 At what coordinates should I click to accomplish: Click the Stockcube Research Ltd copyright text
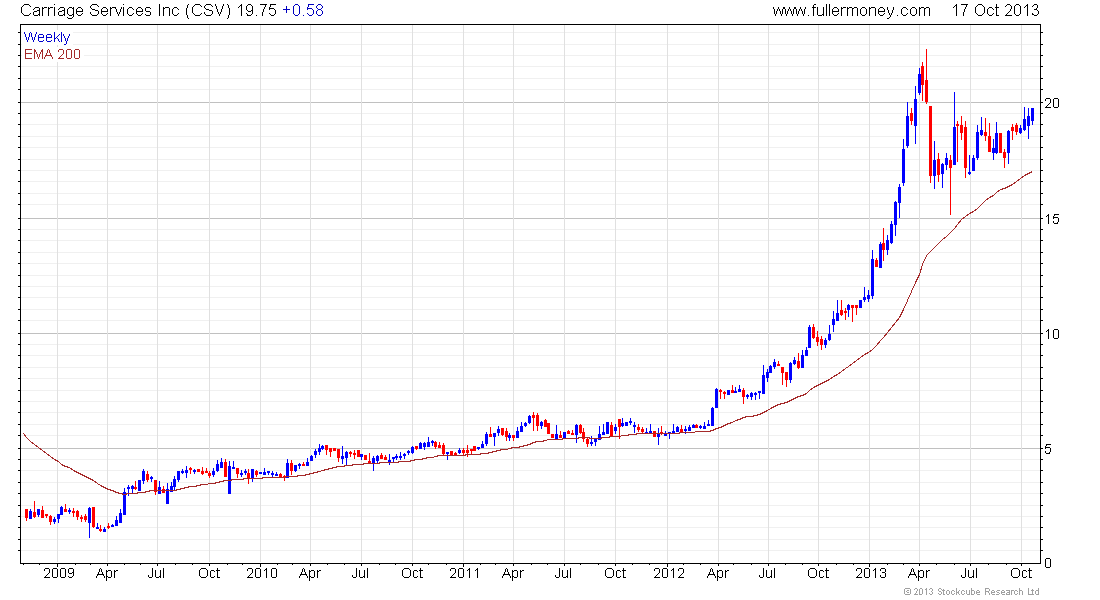tap(971, 592)
